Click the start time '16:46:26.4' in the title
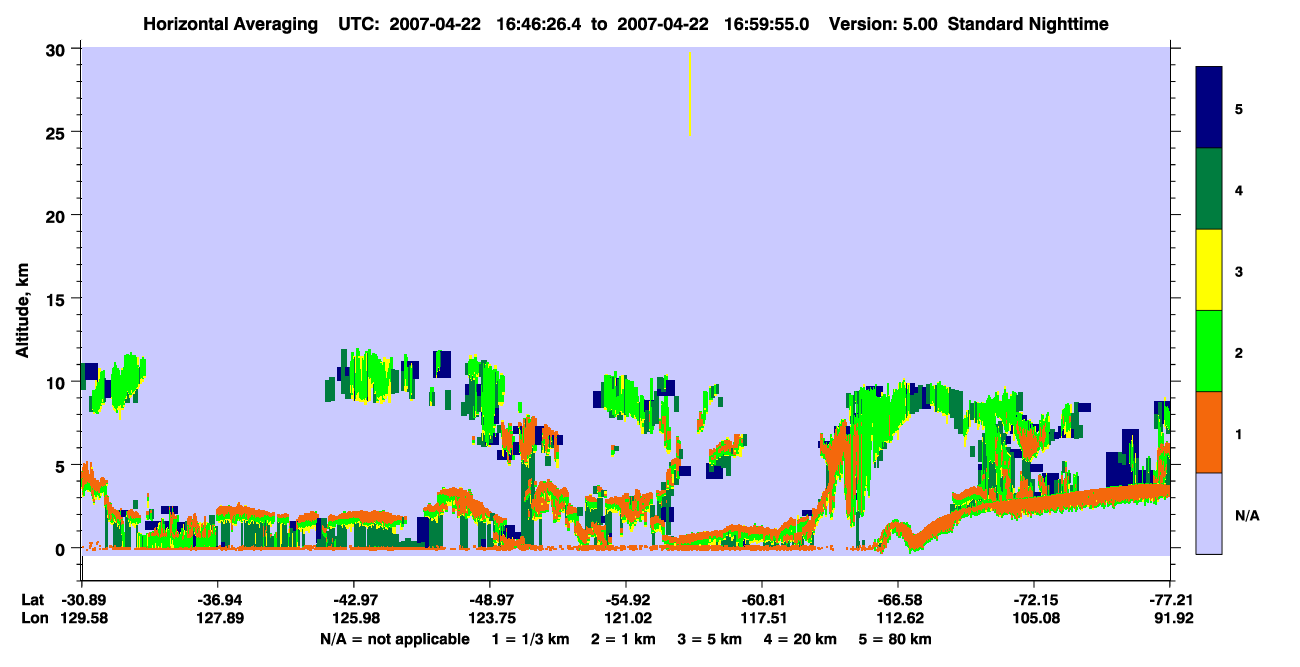 tap(540, 23)
